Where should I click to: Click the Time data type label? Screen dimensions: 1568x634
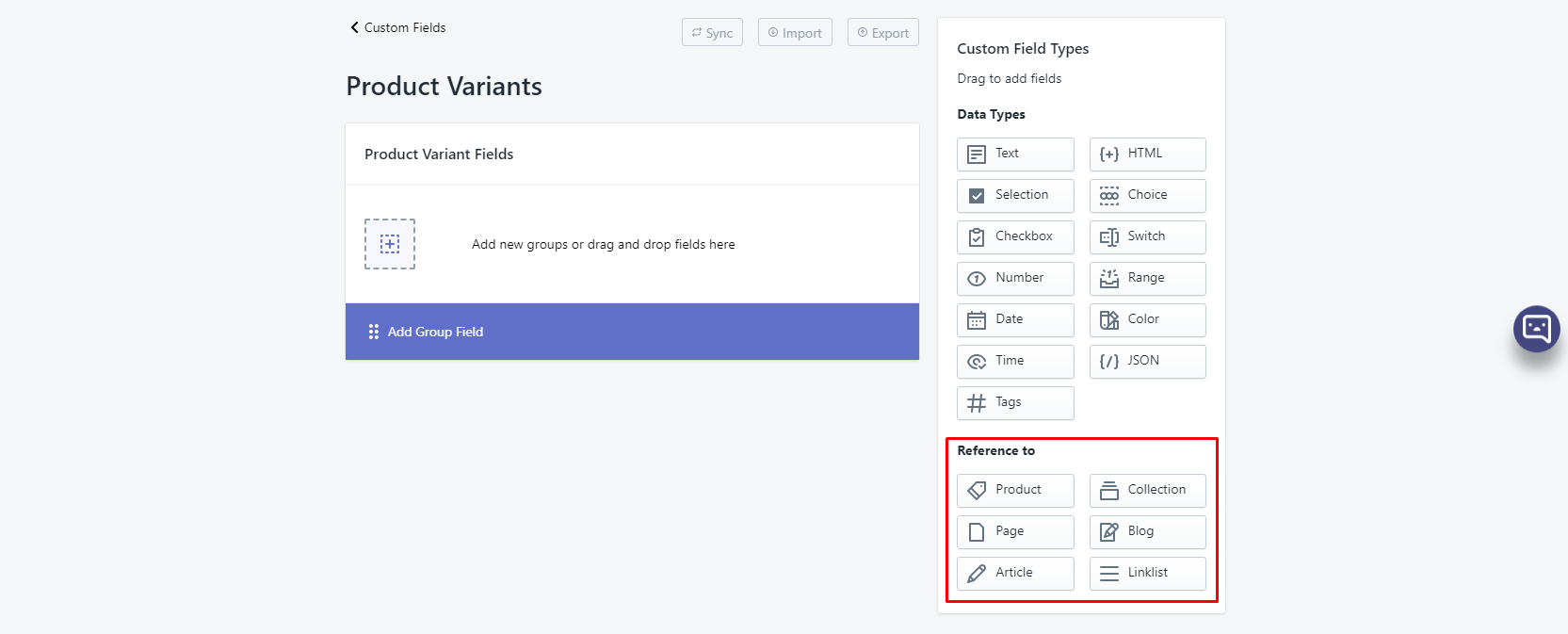[x=1010, y=360]
